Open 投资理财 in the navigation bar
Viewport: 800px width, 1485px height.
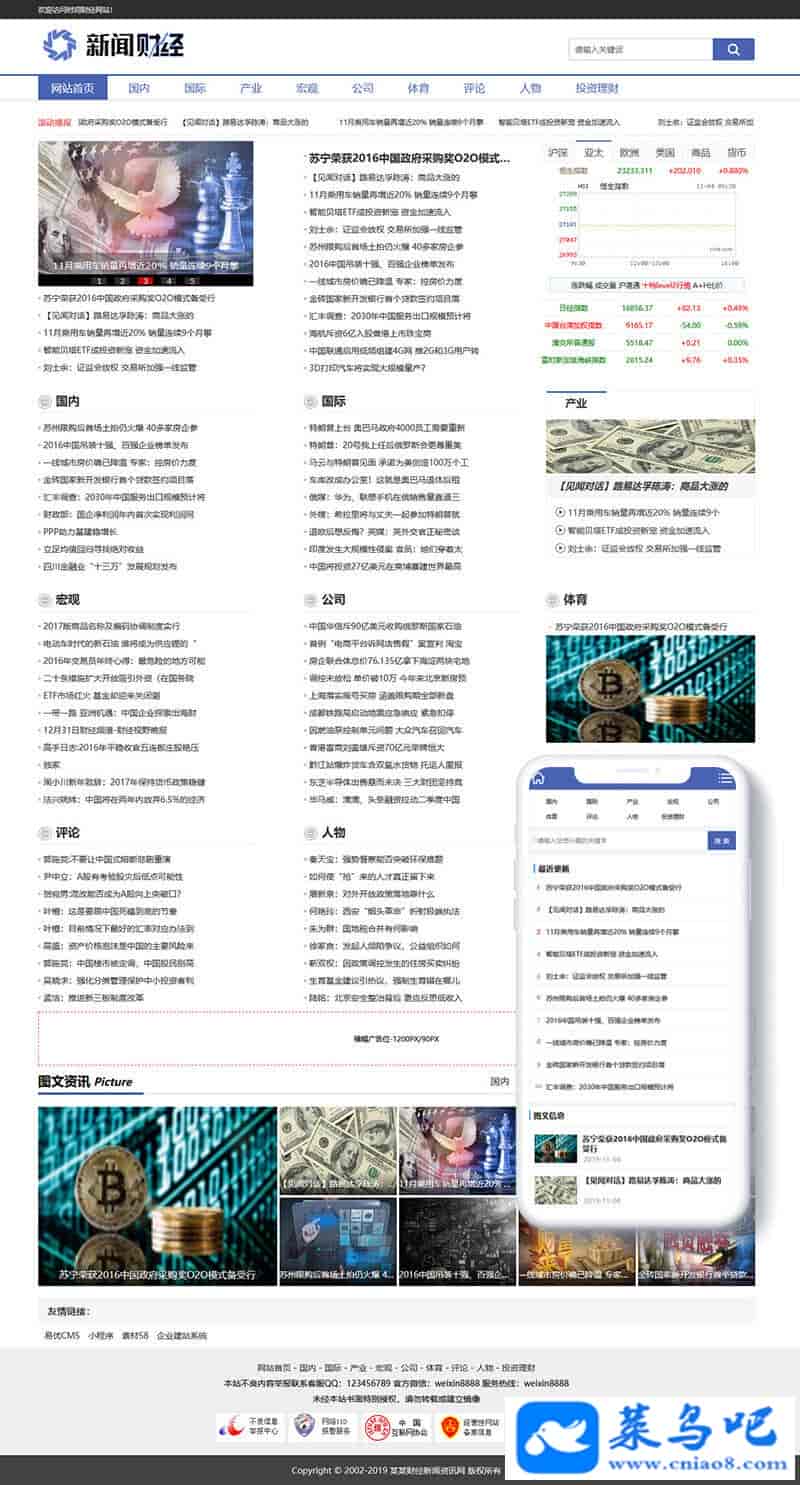(x=597, y=88)
